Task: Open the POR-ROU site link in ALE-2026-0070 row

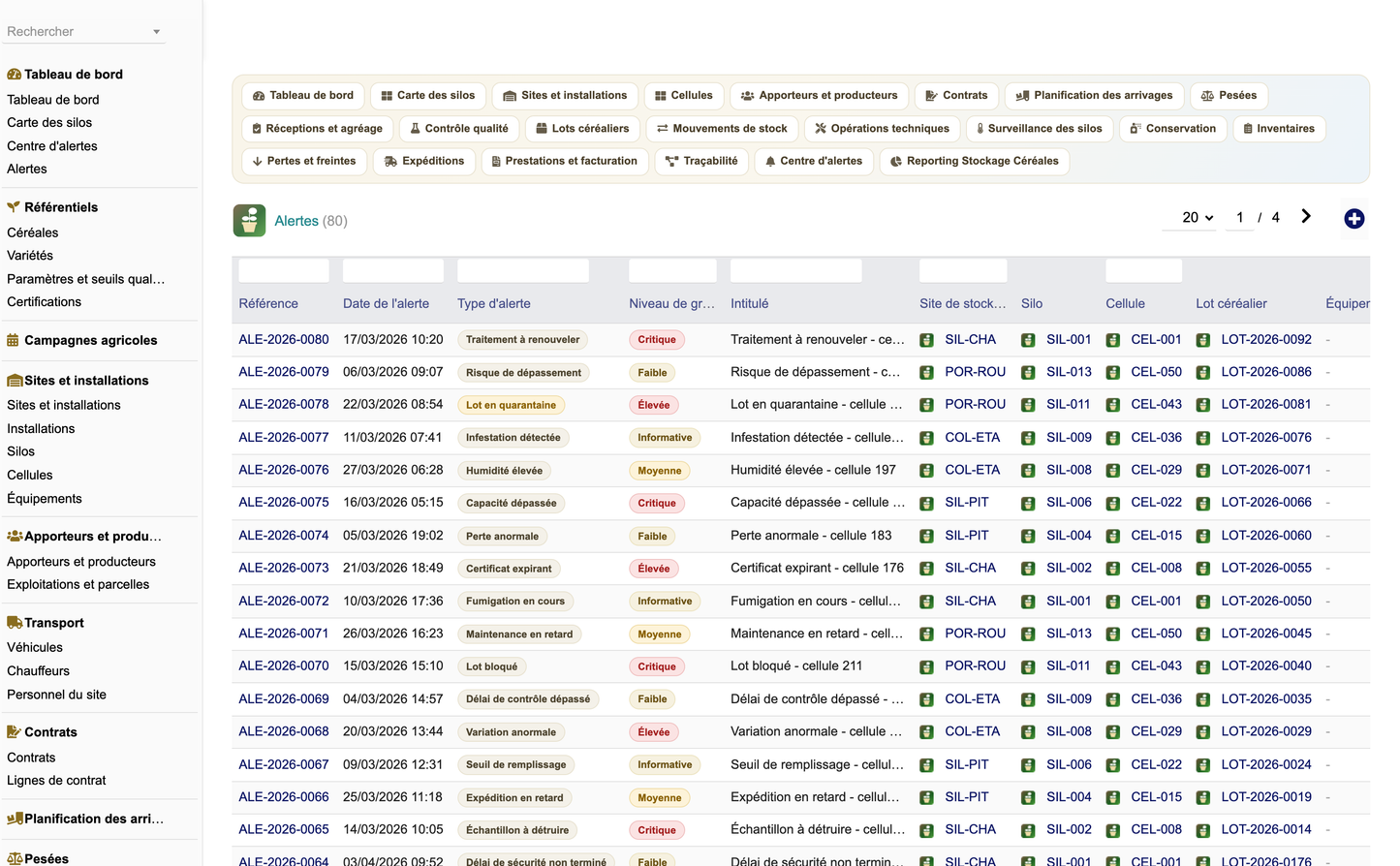Action: [x=975, y=666]
